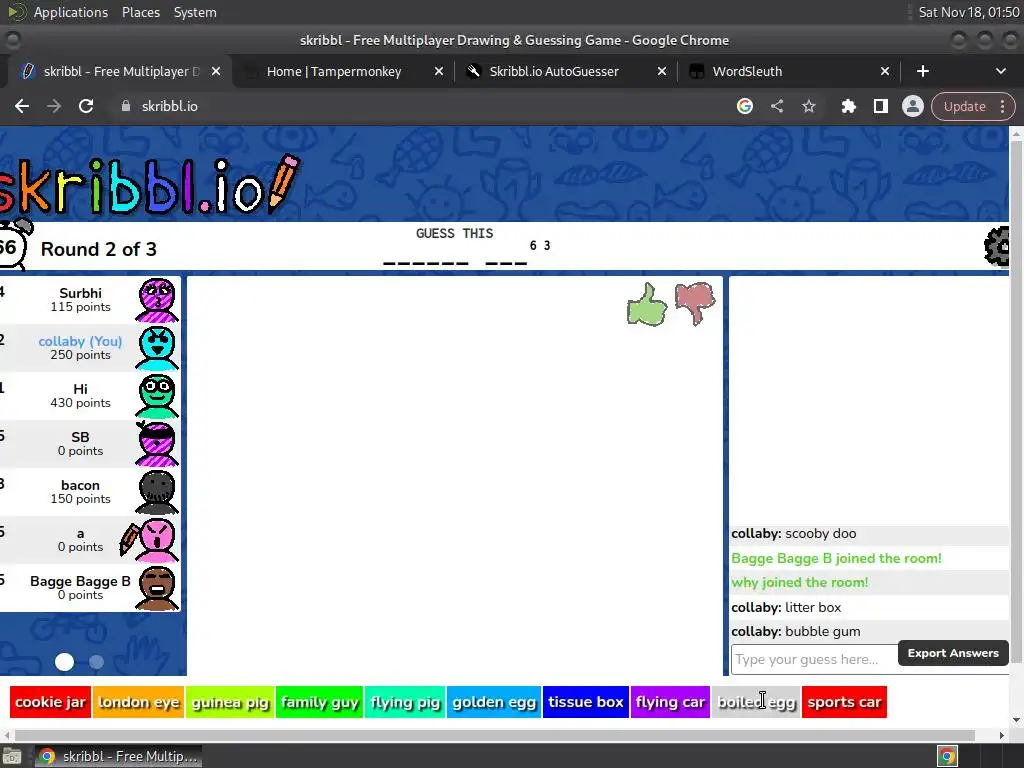Open the Chrome profile avatar
The image size is (1024, 768).
pos(912,106)
